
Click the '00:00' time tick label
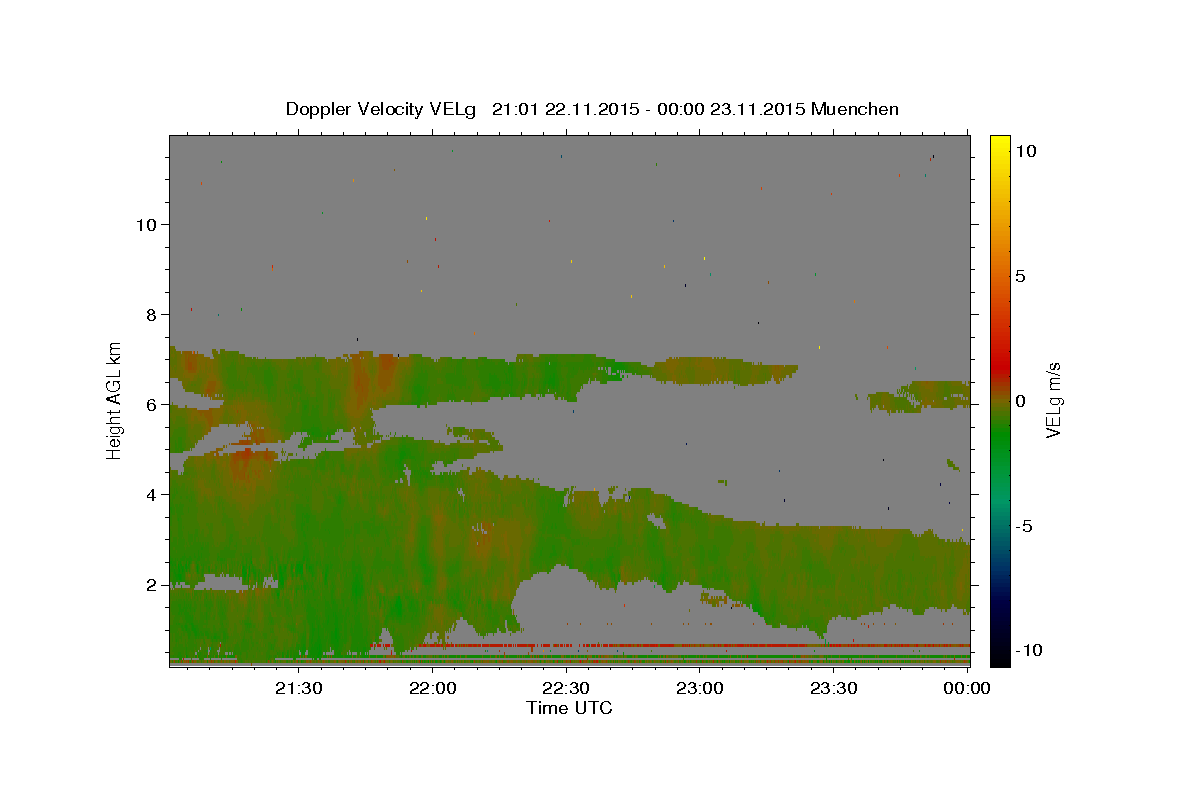coord(966,688)
